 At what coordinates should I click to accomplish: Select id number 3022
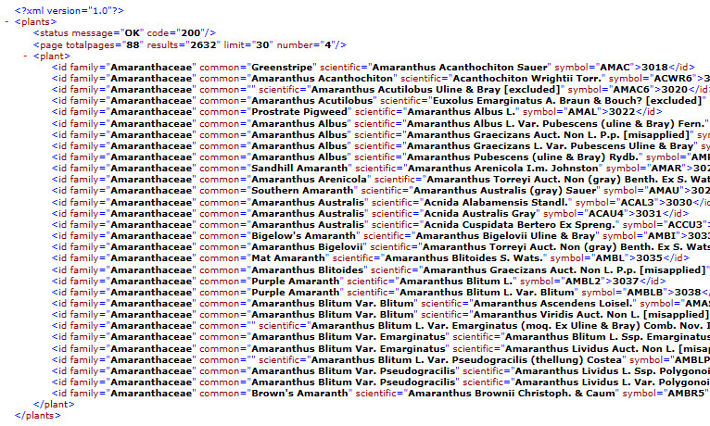[622, 111]
